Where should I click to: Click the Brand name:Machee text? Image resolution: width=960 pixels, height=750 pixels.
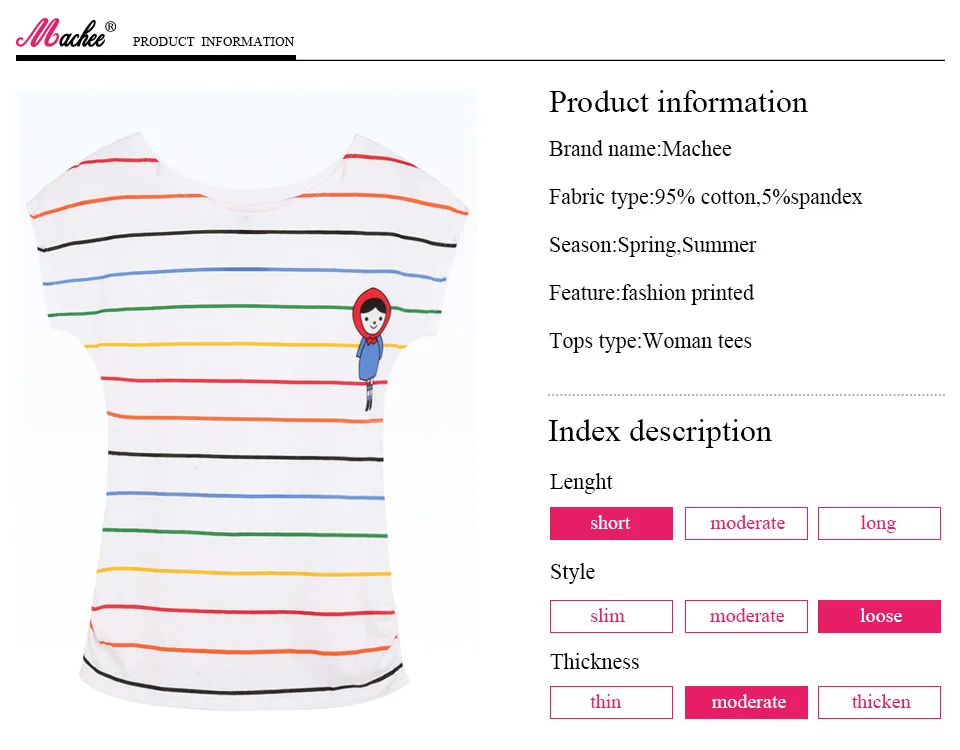tap(640, 149)
